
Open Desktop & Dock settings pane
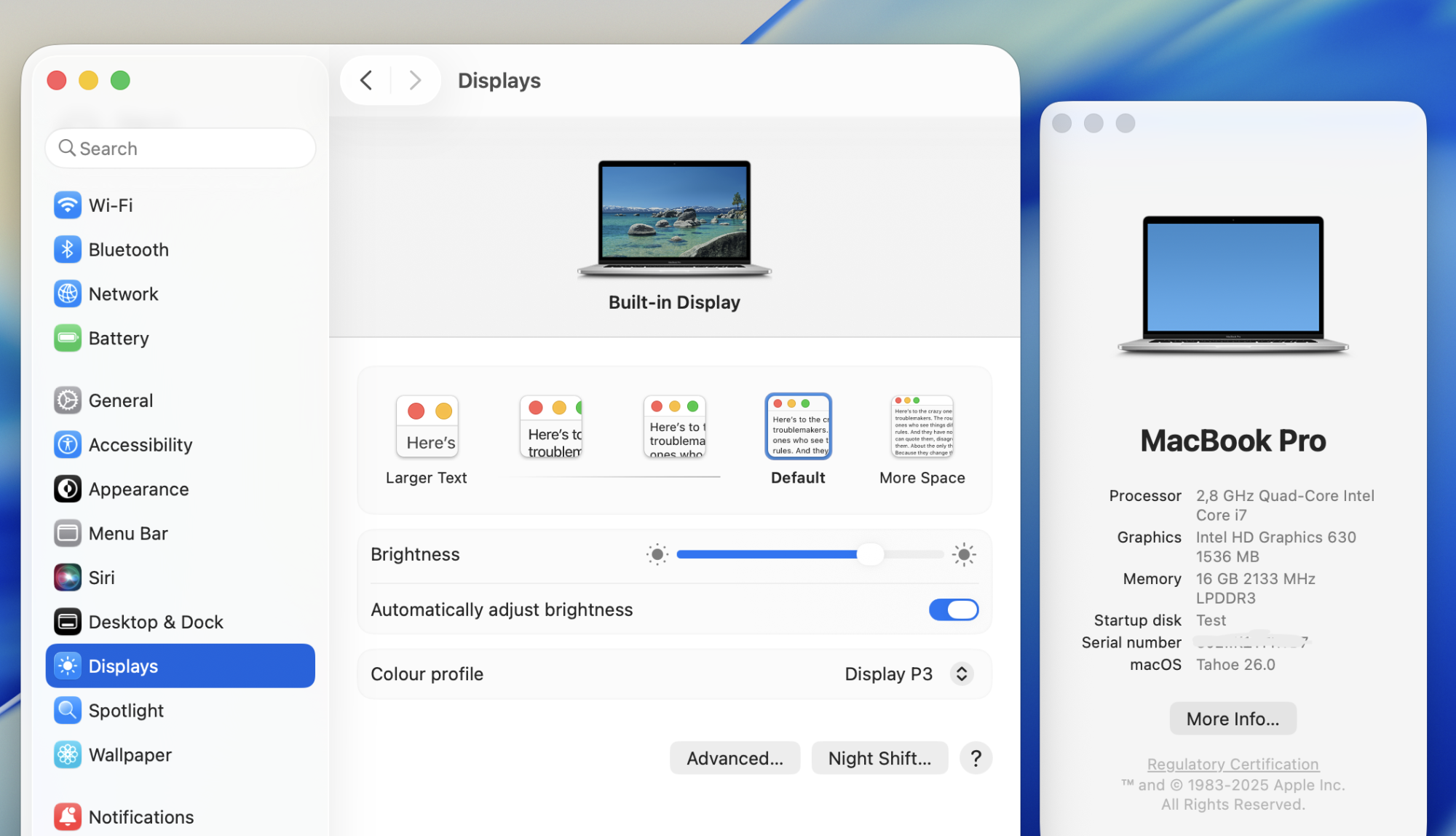pyautogui.click(x=156, y=622)
